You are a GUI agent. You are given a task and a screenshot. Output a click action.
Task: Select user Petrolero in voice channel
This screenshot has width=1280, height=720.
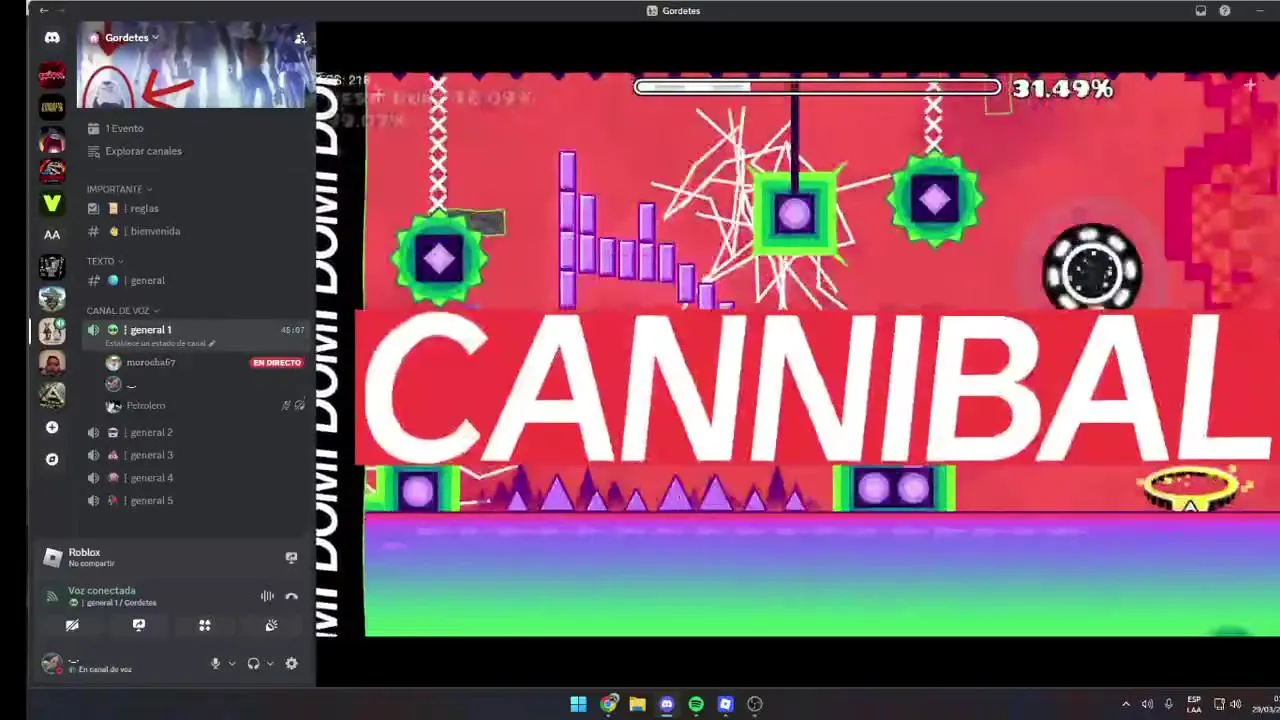pos(146,405)
